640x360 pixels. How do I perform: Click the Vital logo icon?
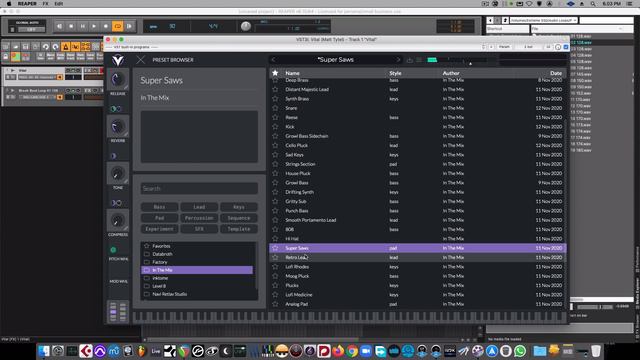pyautogui.click(x=118, y=60)
